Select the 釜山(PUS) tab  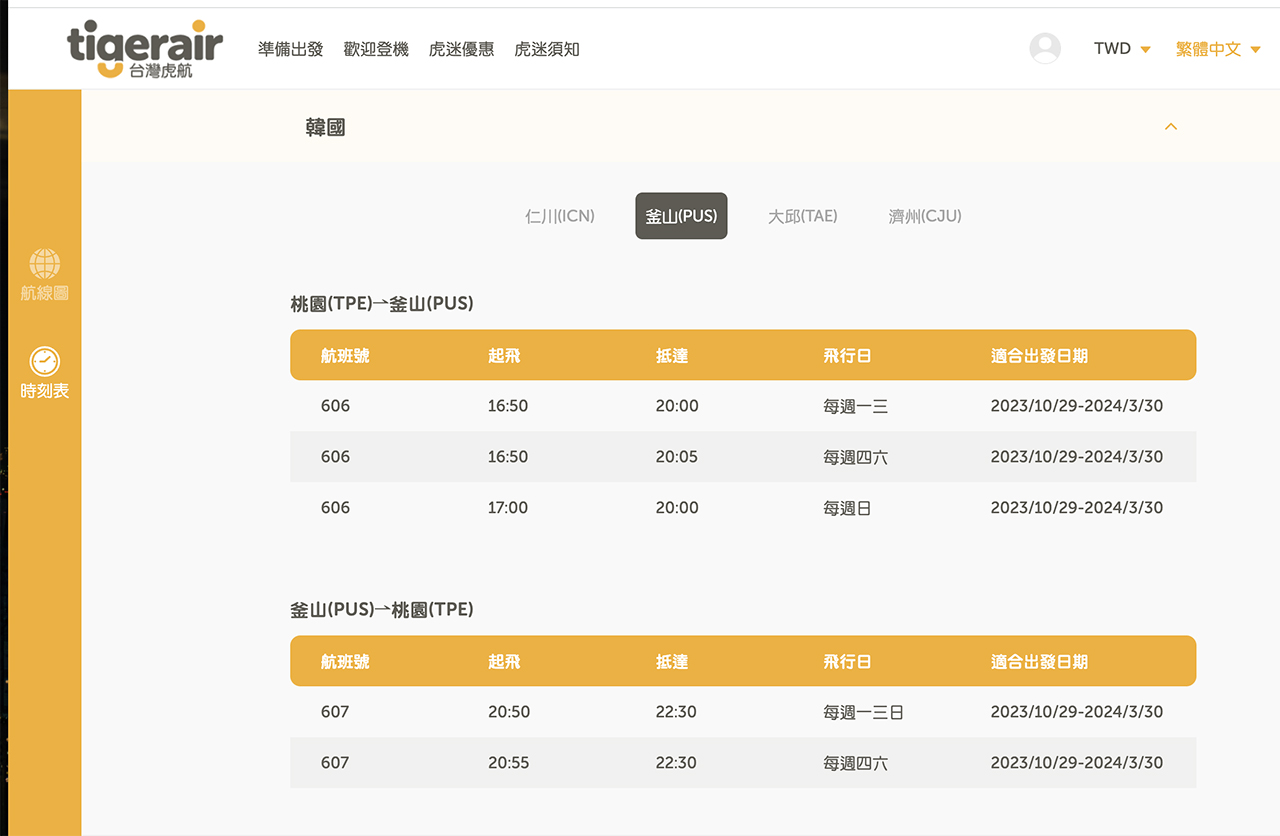pyautogui.click(x=681, y=216)
